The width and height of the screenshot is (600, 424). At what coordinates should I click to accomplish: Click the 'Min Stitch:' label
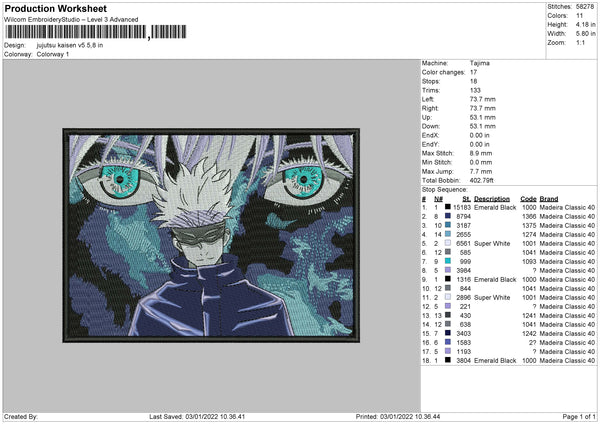pos(437,162)
